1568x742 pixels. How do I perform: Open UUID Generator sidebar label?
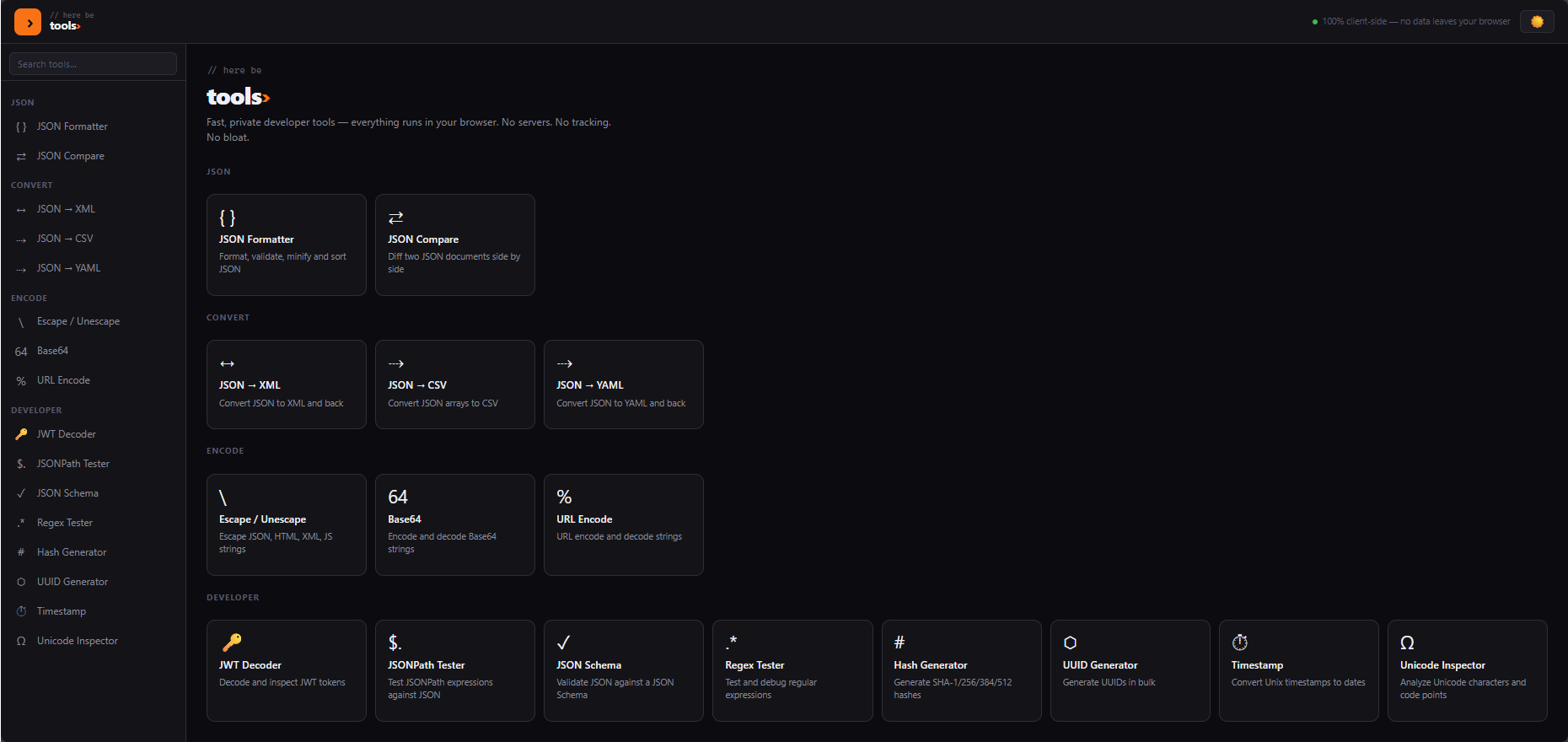point(72,582)
